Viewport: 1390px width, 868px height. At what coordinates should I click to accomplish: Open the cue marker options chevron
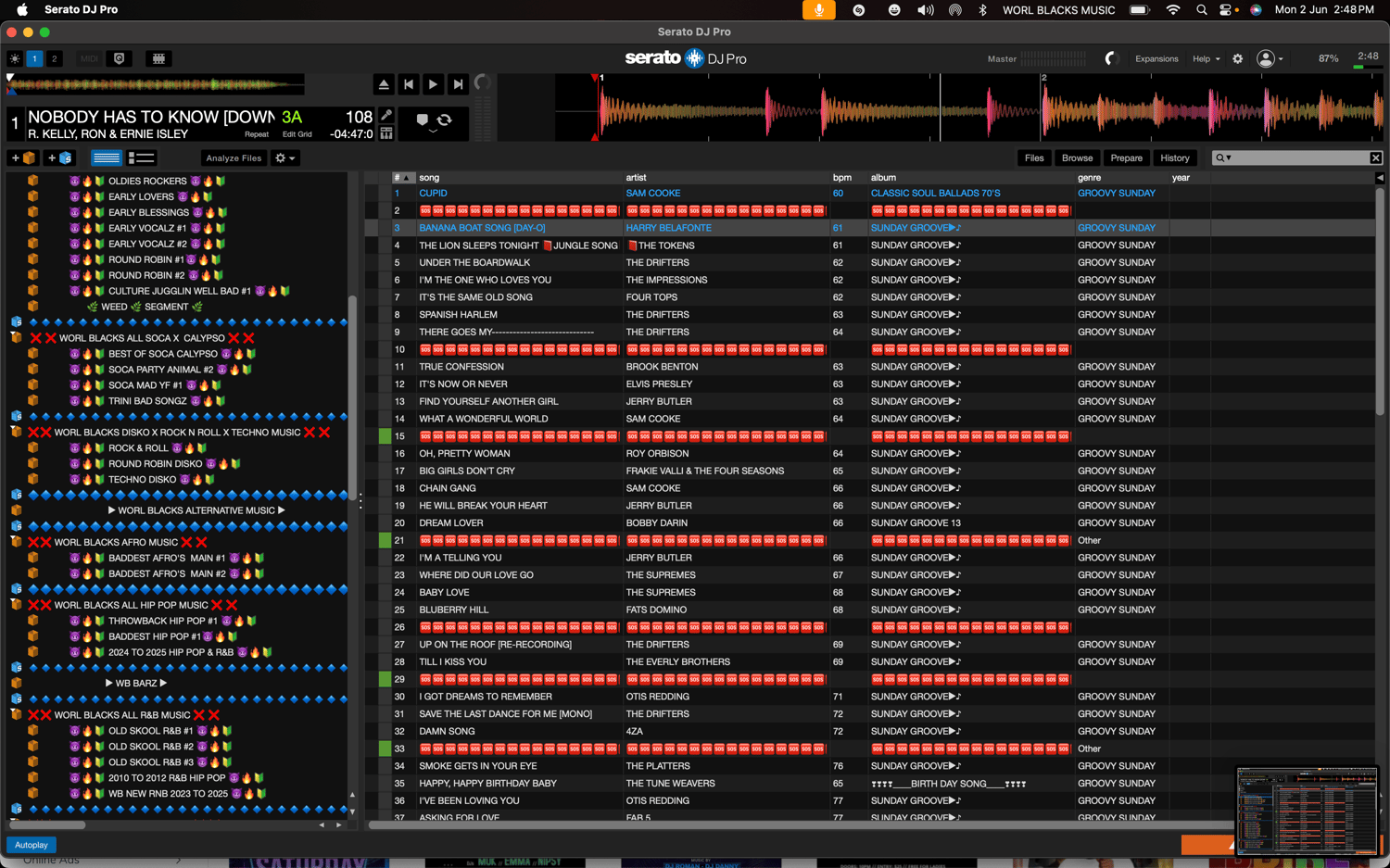click(x=433, y=132)
